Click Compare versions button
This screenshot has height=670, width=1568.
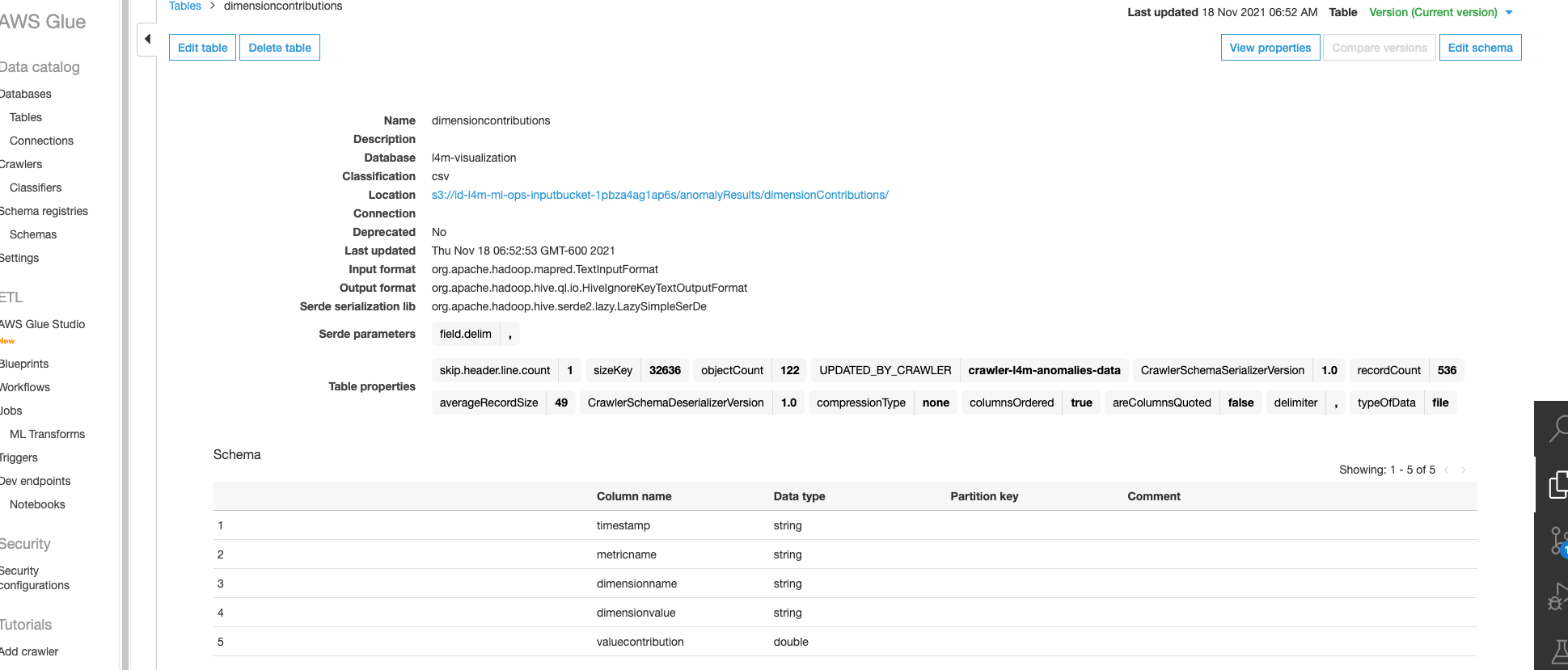pos(1379,48)
